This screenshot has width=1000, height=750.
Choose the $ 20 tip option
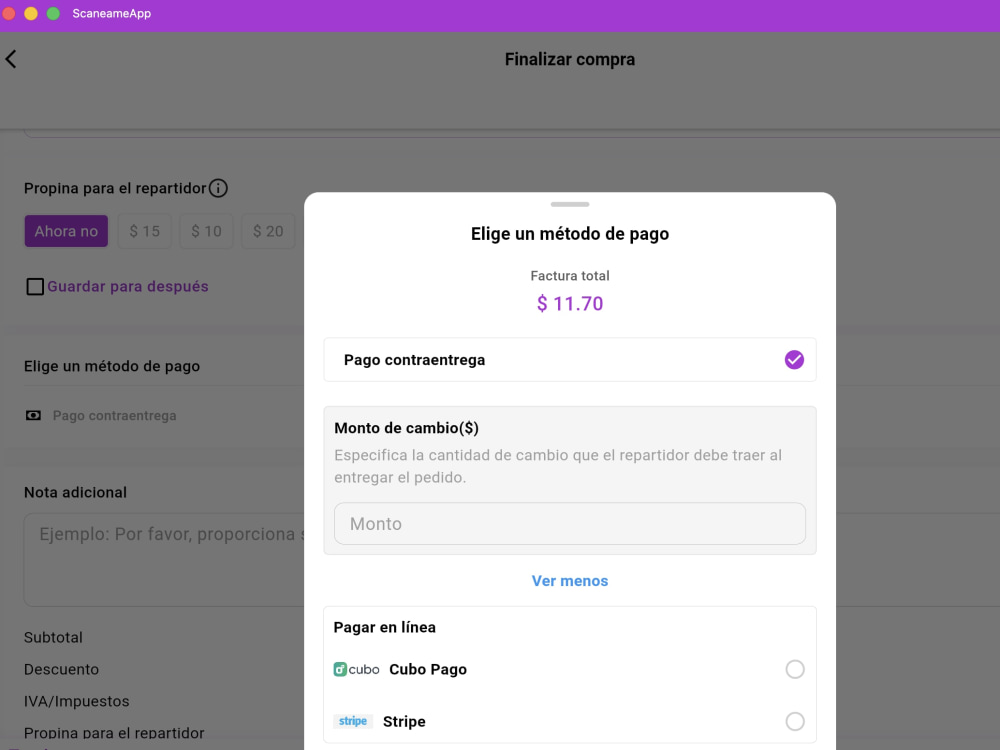coord(268,231)
